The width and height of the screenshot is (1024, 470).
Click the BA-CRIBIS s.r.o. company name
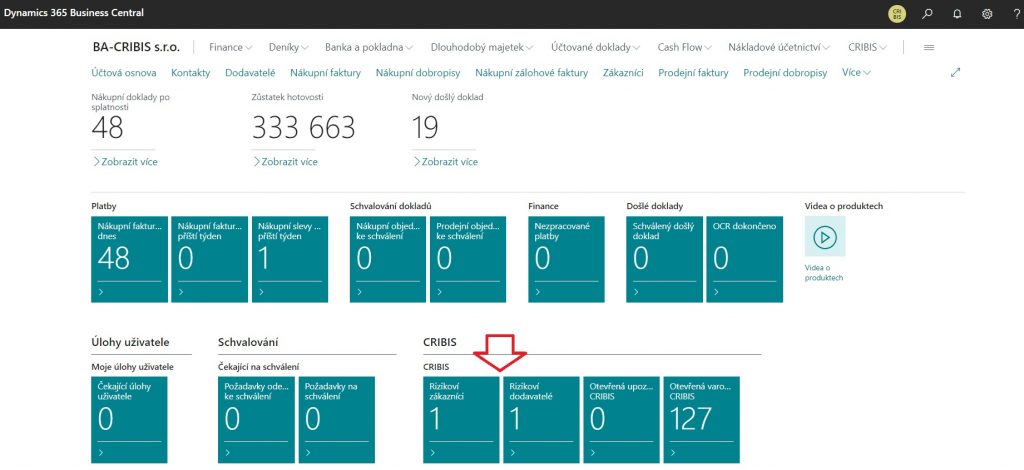click(138, 48)
